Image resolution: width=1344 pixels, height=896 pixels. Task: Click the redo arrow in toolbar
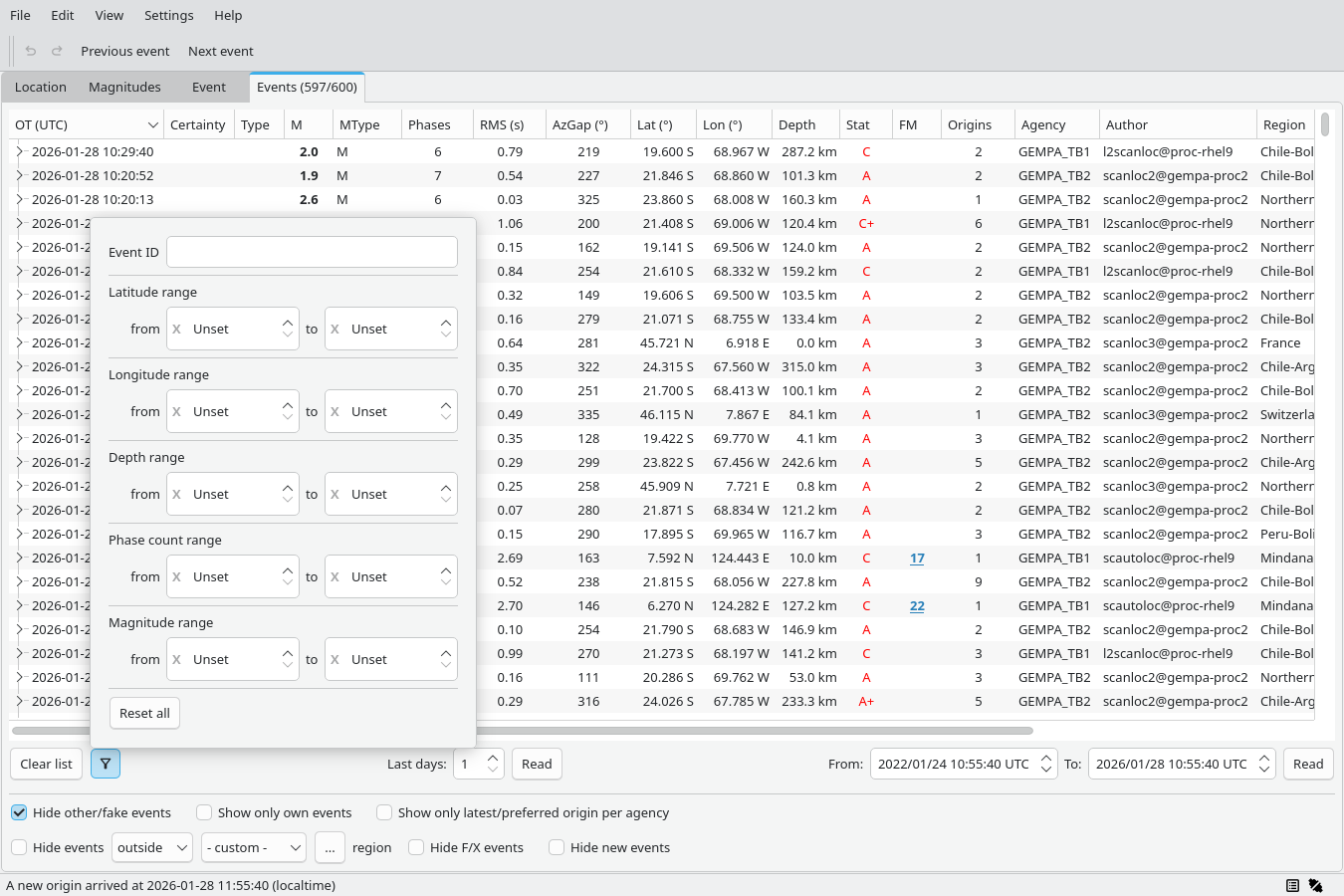(x=57, y=51)
